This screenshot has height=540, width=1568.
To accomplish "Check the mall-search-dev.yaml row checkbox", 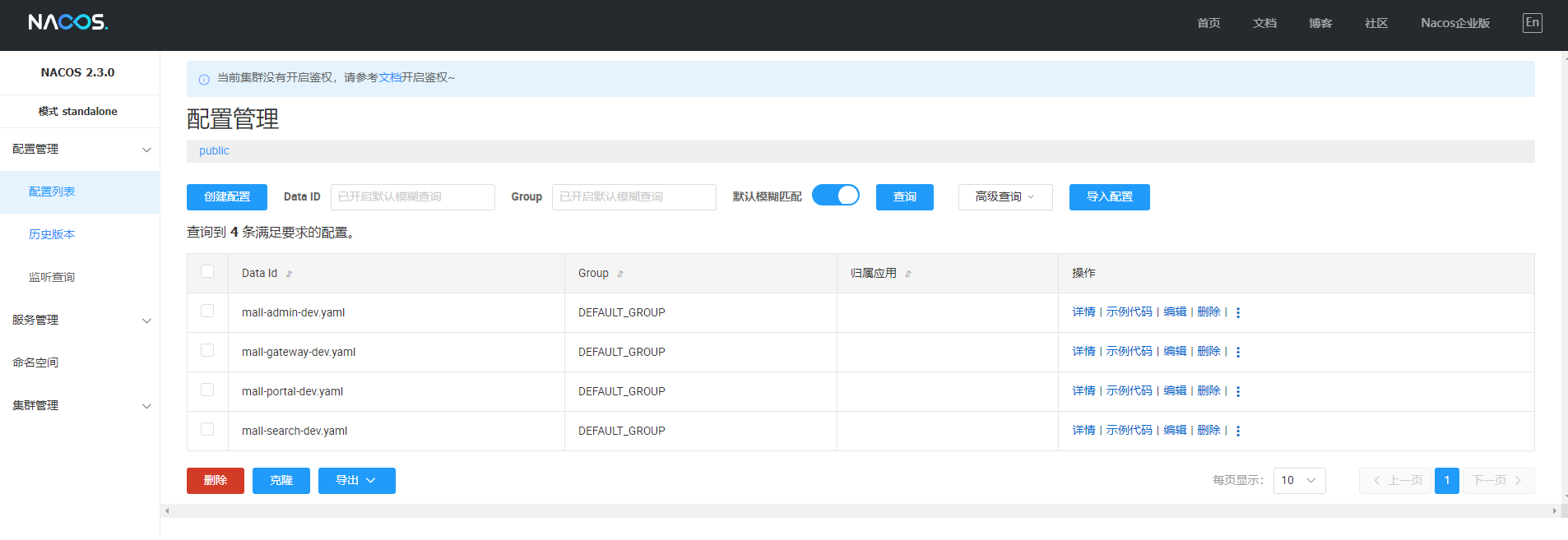I will (x=207, y=429).
